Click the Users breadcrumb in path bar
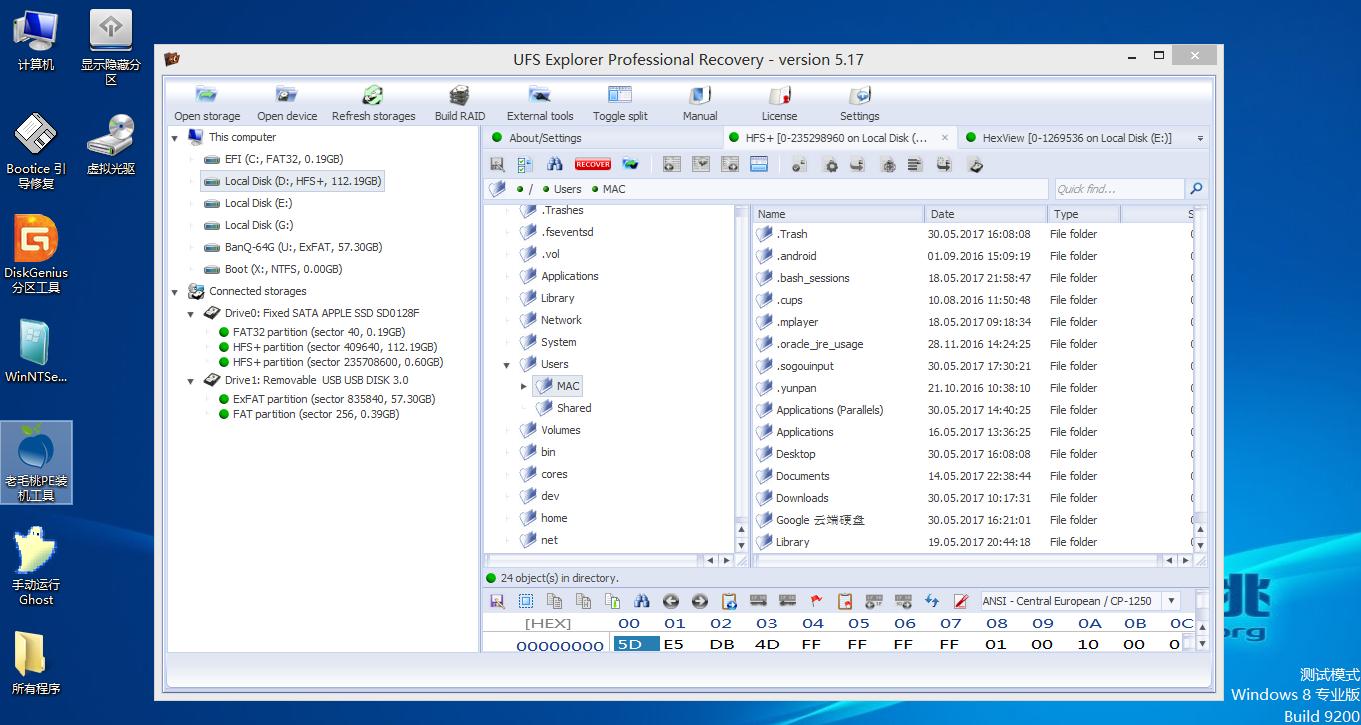The width and height of the screenshot is (1361, 725). pos(567,189)
